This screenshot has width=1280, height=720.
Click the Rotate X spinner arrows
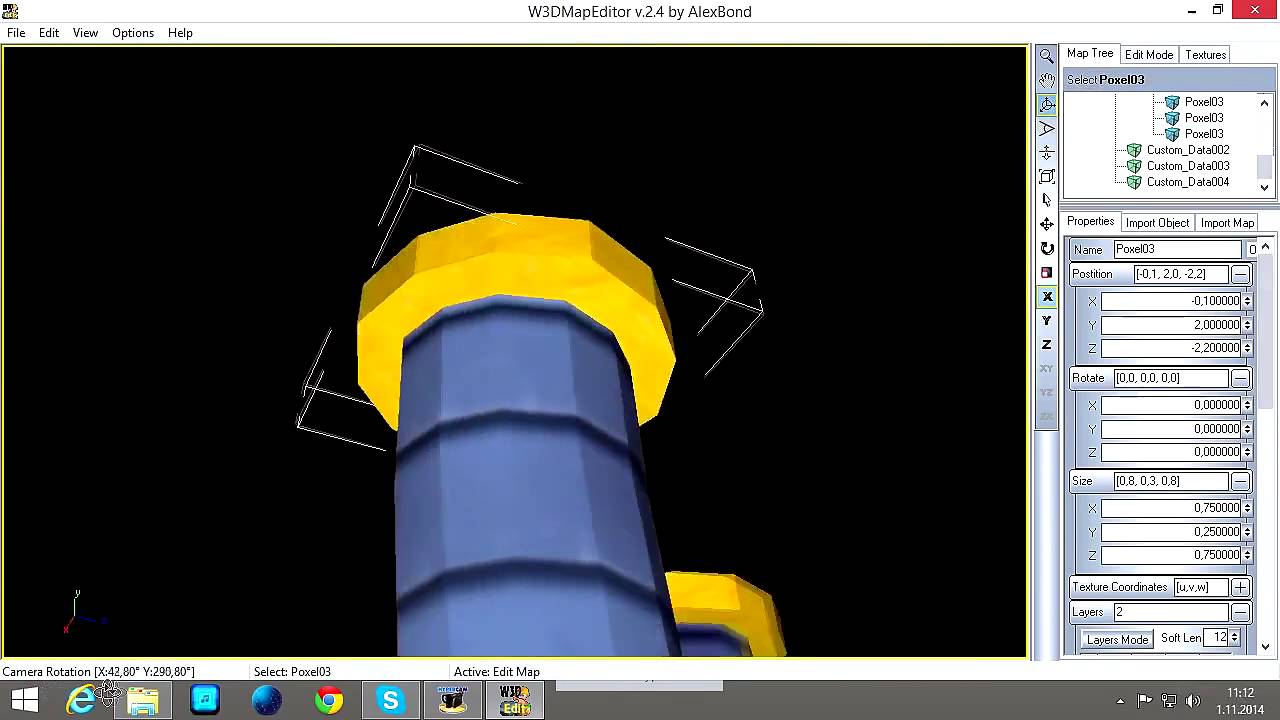(x=1247, y=405)
